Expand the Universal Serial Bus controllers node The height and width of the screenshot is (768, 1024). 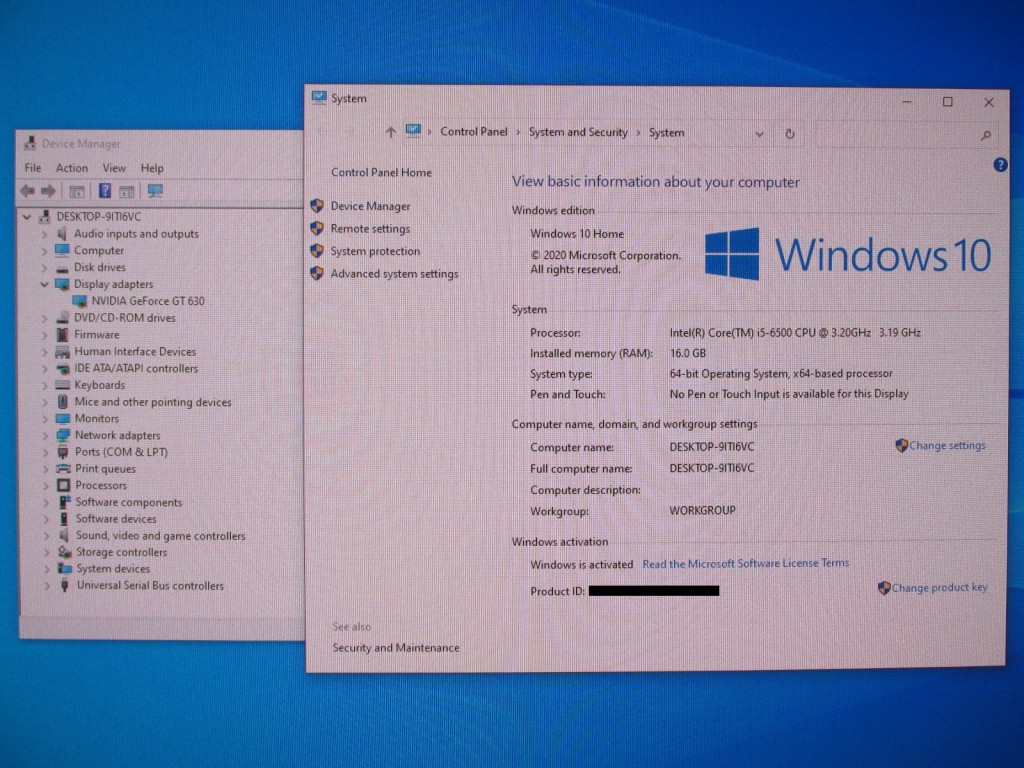(44, 586)
